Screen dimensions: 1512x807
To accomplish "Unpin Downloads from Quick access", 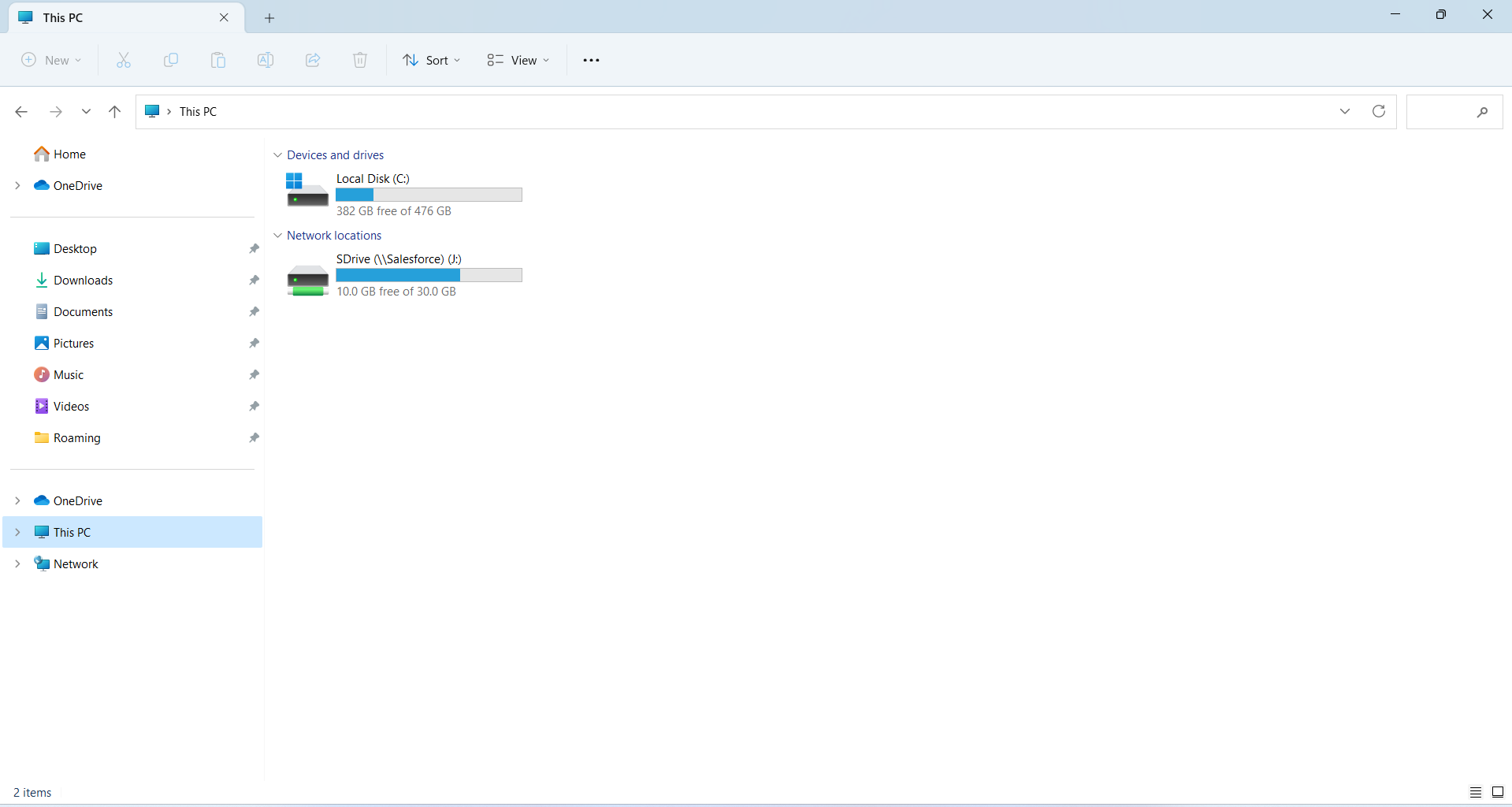I will (254, 280).
